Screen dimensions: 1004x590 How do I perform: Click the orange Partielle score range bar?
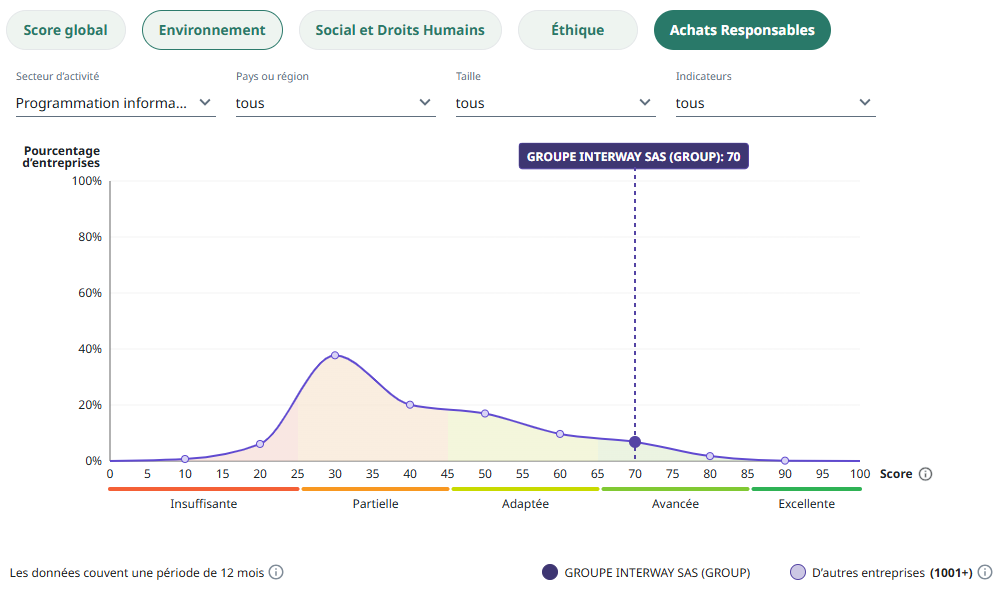click(x=375, y=489)
